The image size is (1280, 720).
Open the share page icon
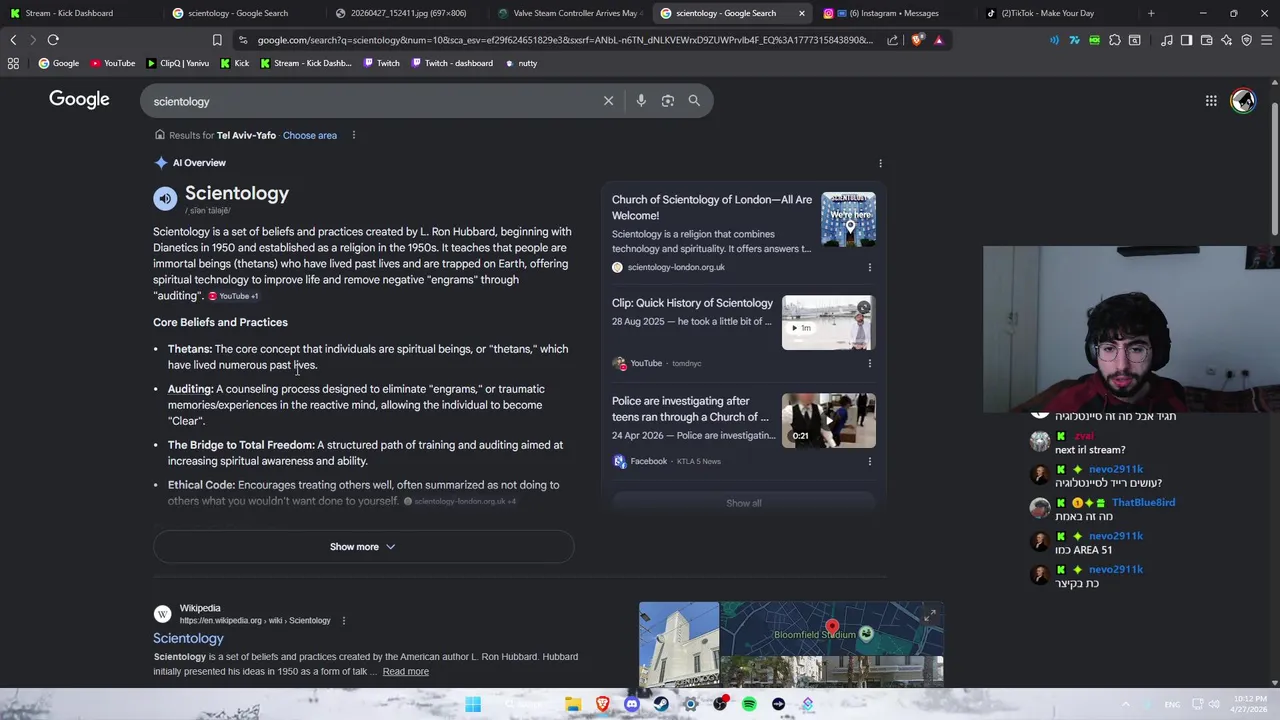[892, 40]
